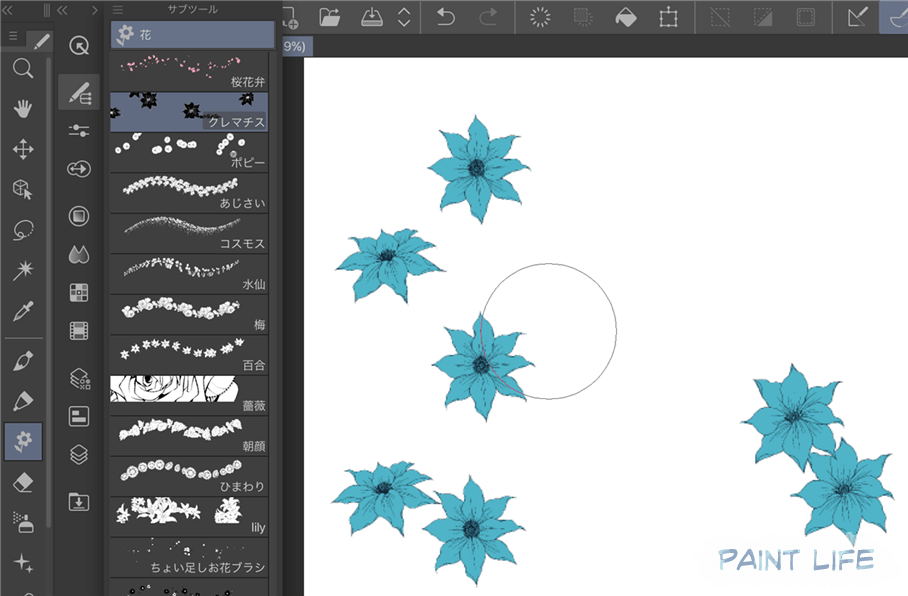
Task: Pick the ひまわり brush from list
Action: point(192,476)
